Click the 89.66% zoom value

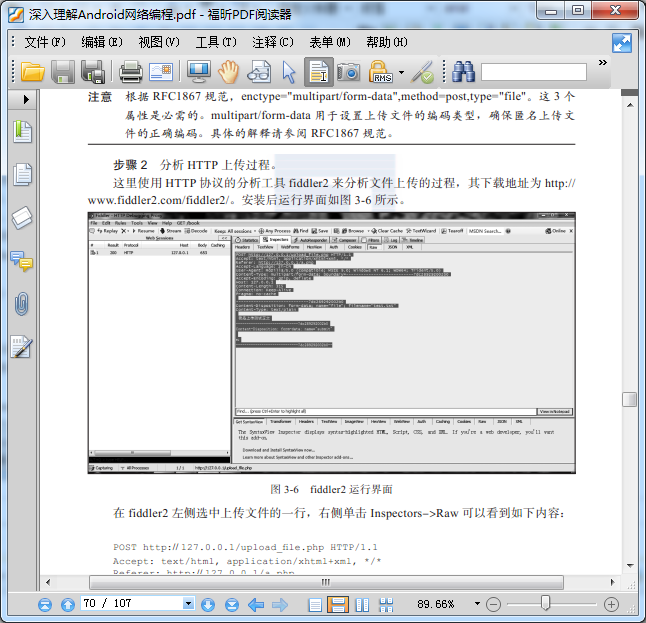[435, 604]
